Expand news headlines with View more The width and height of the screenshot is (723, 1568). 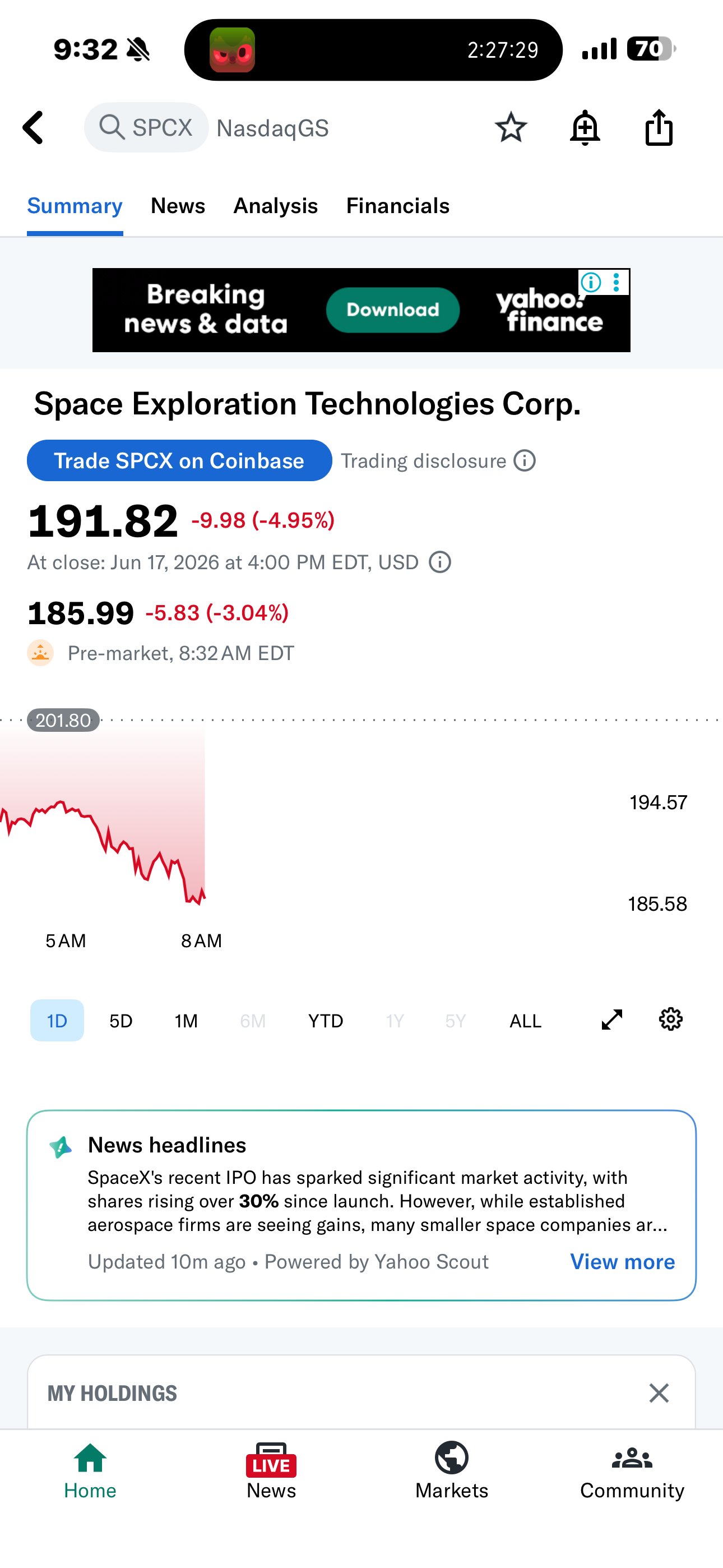[x=622, y=1262]
